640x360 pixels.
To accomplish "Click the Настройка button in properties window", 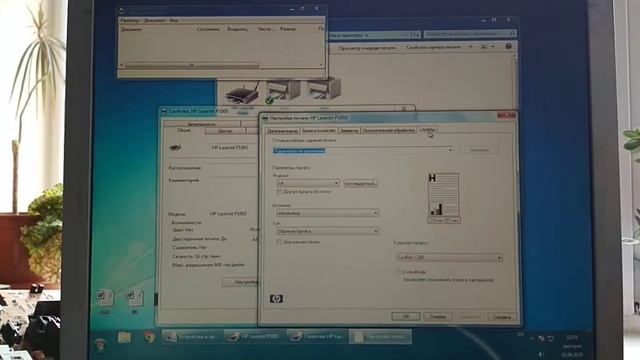I will pos(241,282).
